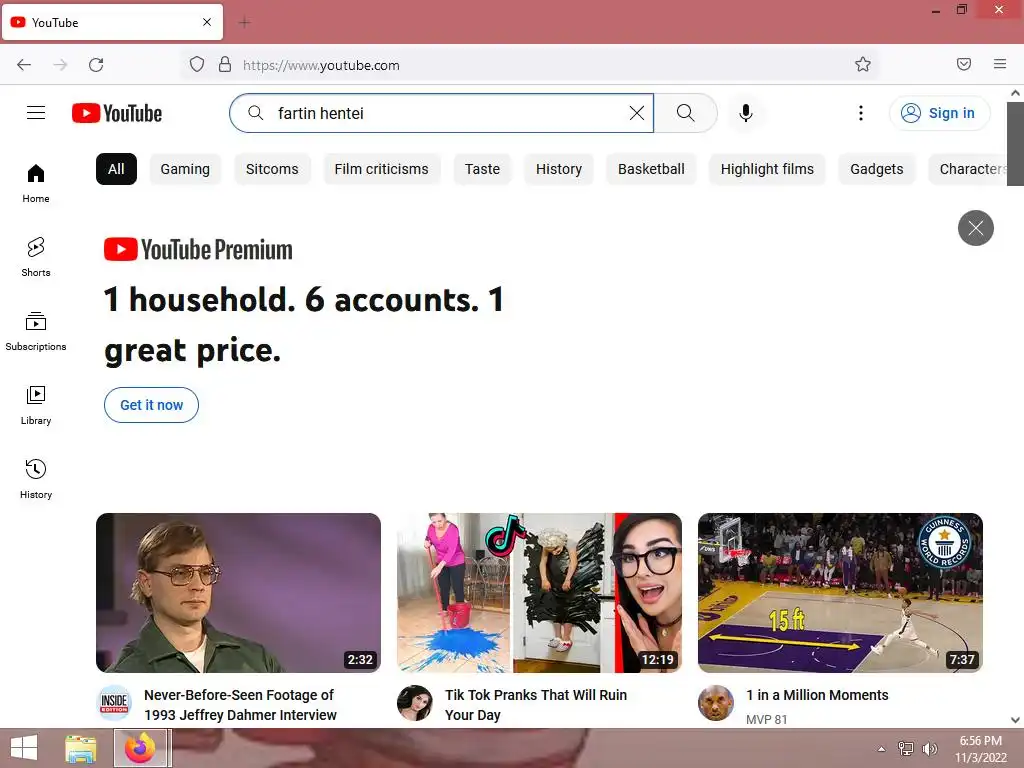This screenshot has width=1024, height=768.
Task: Click the MVP 81 channel avatar
Action: [x=716, y=703]
